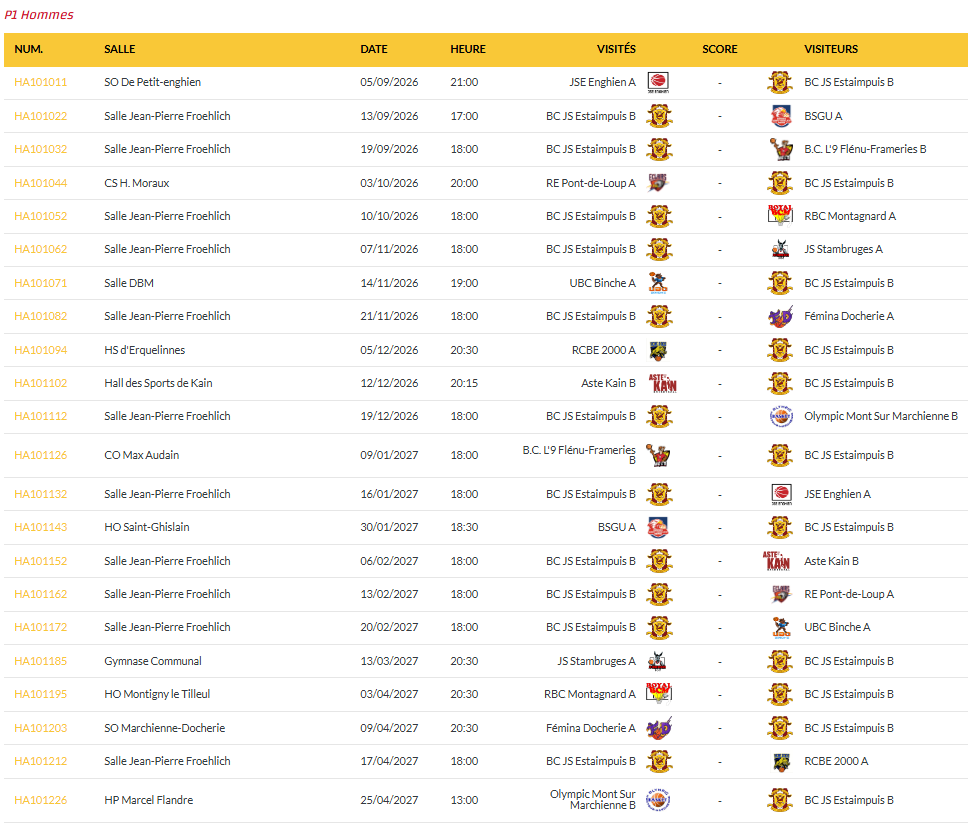Click JS Stambruges A logo in match HA101062
The width and height of the screenshot is (968, 827).
click(780, 249)
